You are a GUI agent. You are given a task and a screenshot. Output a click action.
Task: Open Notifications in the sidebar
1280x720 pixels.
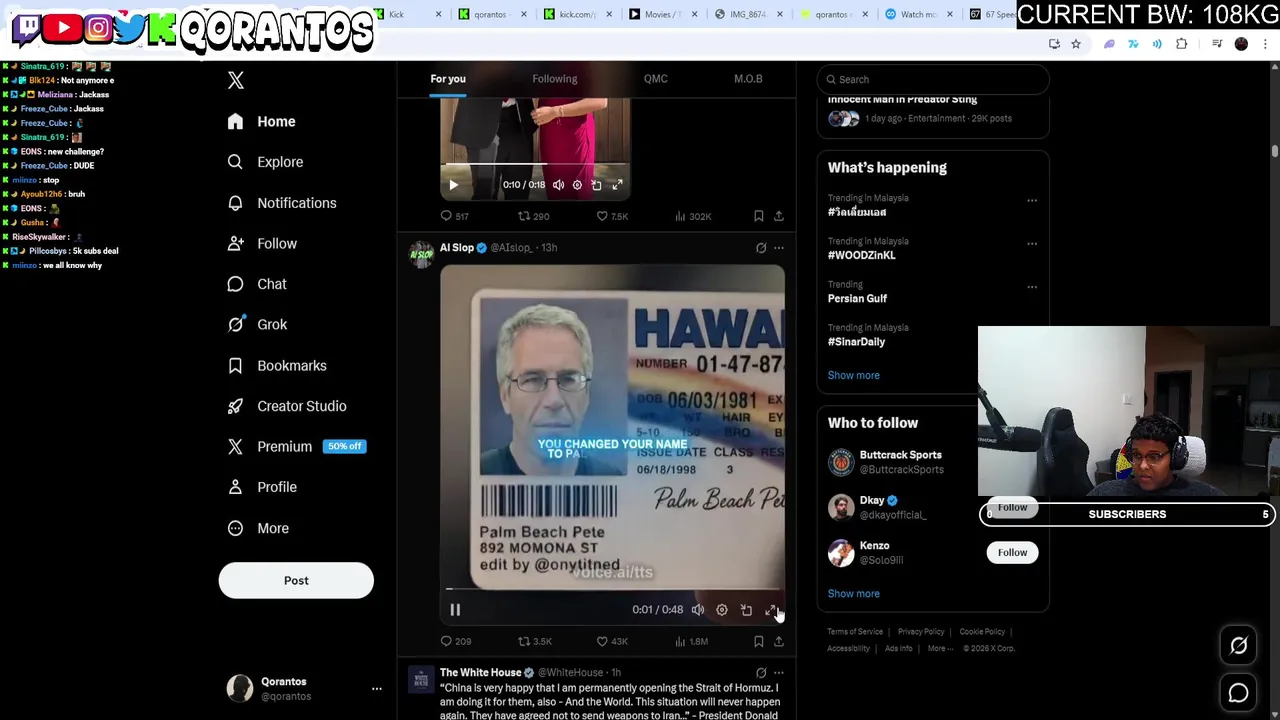(282, 203)
